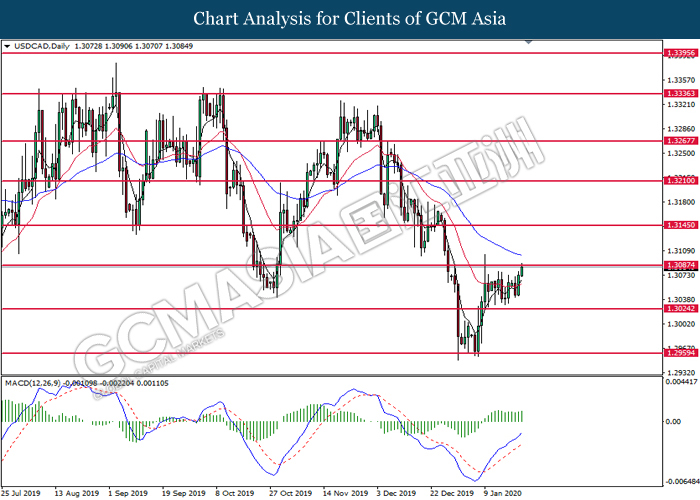Click the 1 Sep 2019 date label
The image size is (700, 500).
pyautogui.click(x=128, y=493)
